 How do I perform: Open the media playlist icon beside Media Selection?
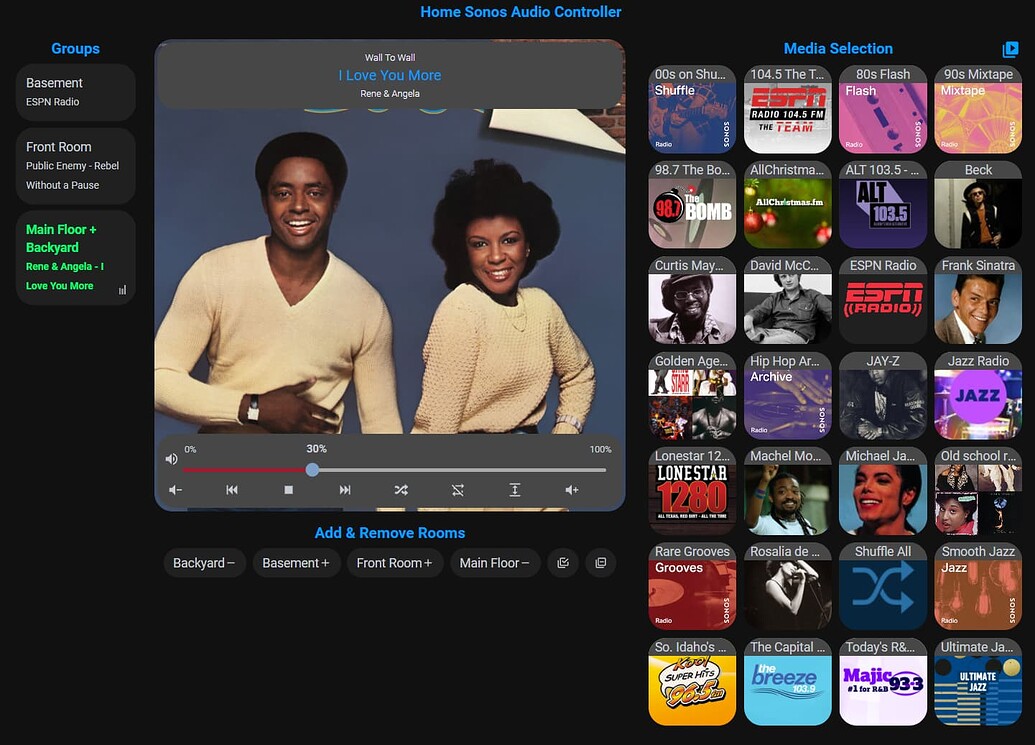[1010, 48]
